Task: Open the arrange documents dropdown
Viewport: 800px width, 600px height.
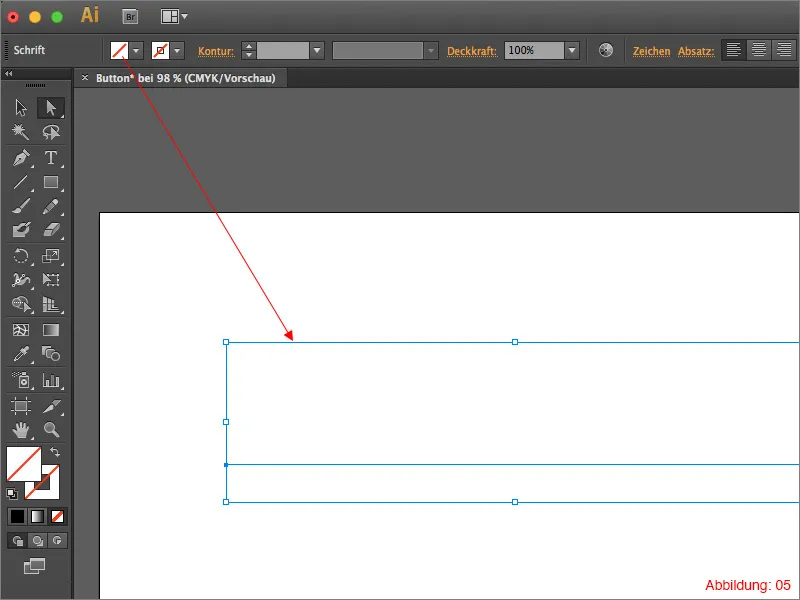Action: pos(174,16)
